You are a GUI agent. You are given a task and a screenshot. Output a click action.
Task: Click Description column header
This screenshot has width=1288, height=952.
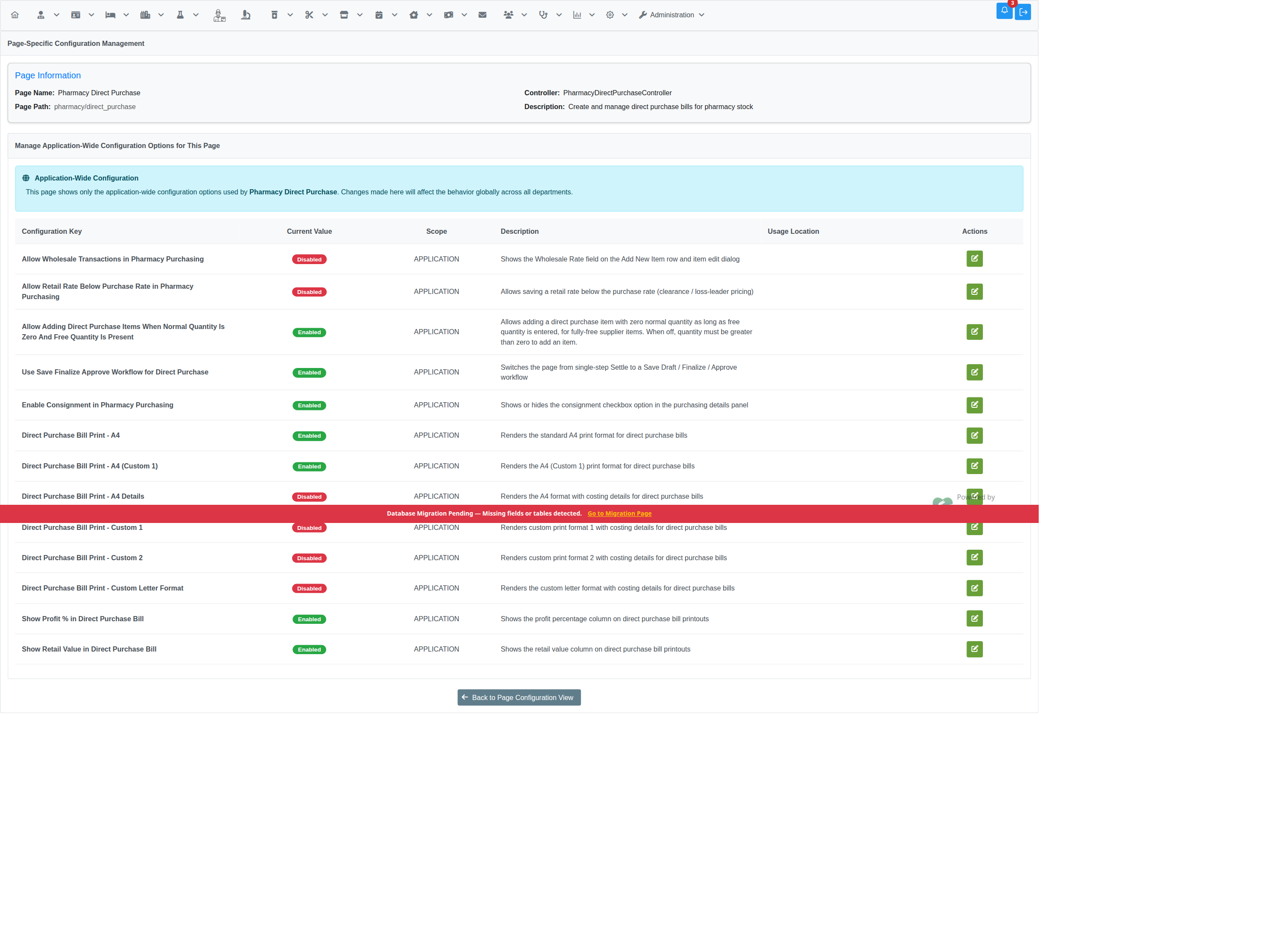(x=520, y=232)
